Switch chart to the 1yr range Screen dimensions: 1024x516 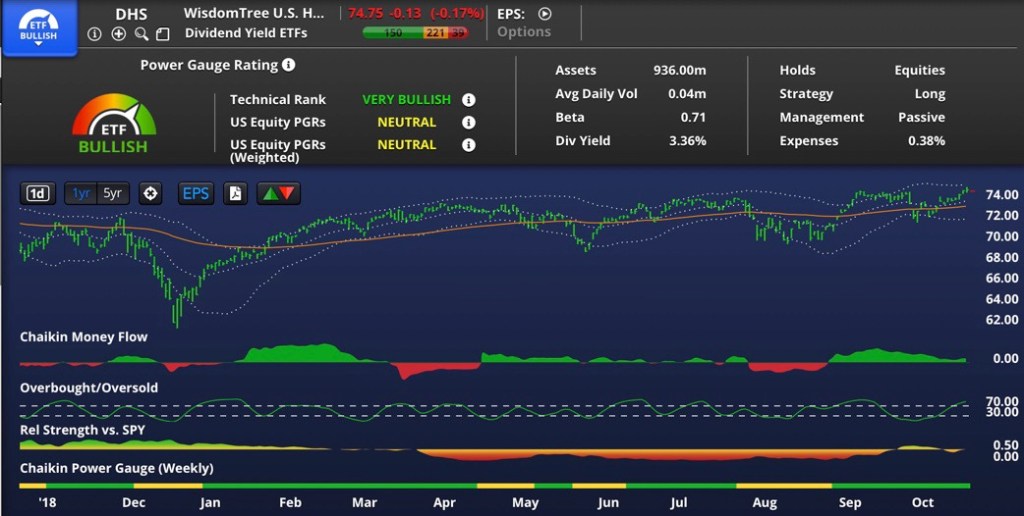(x=81, y=193)
